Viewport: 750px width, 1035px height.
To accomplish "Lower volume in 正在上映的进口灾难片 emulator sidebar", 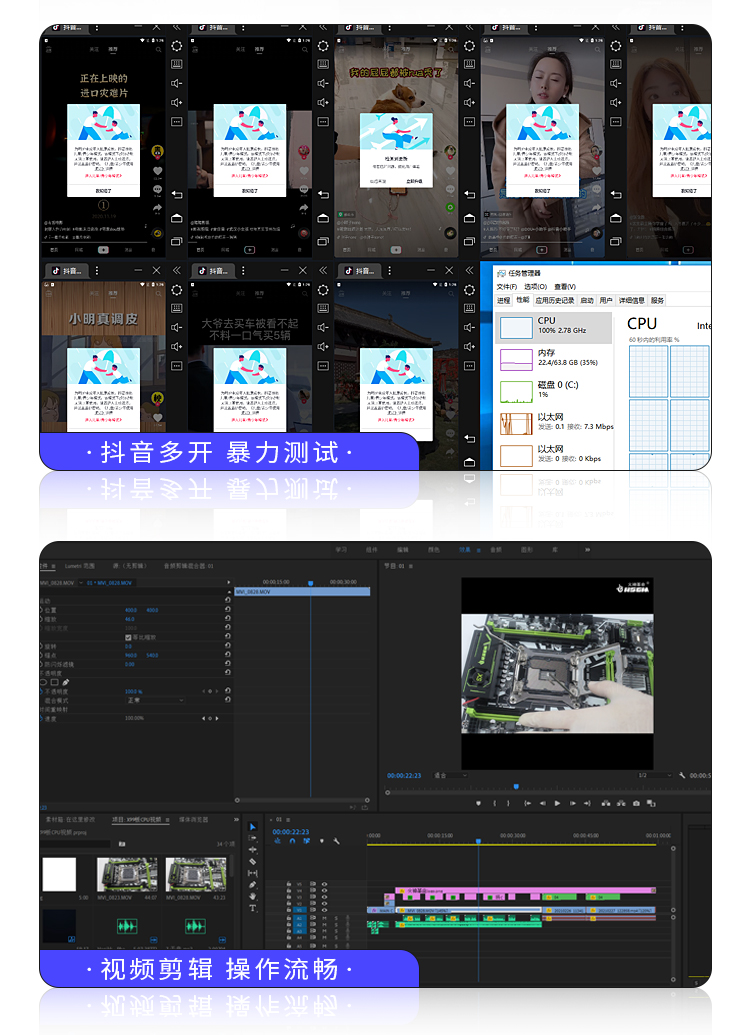I will point(176,83).
